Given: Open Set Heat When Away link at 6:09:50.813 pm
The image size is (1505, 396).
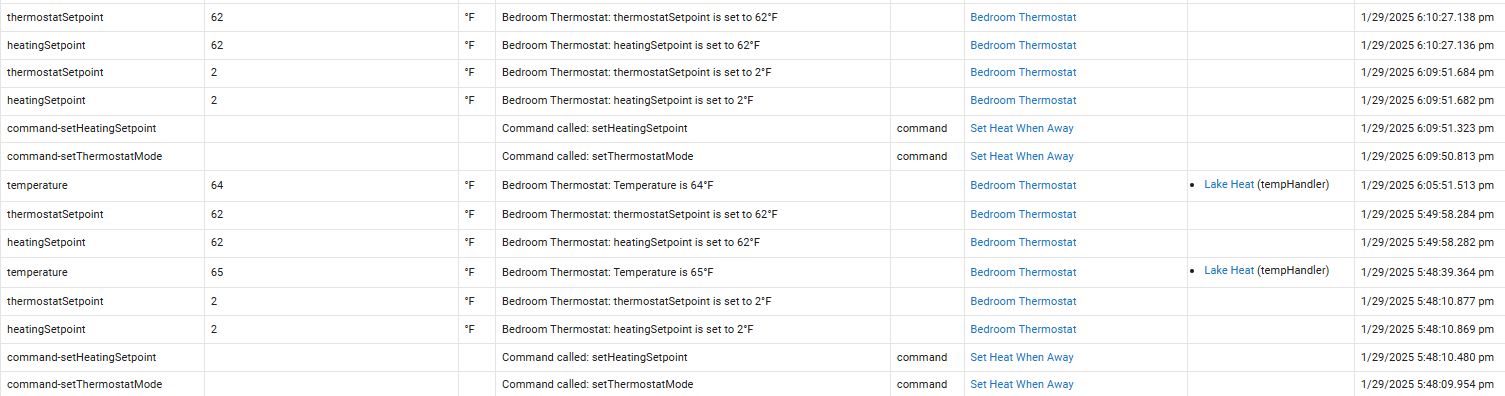Looking at the screenshot, I should [x=1022, y=156].
